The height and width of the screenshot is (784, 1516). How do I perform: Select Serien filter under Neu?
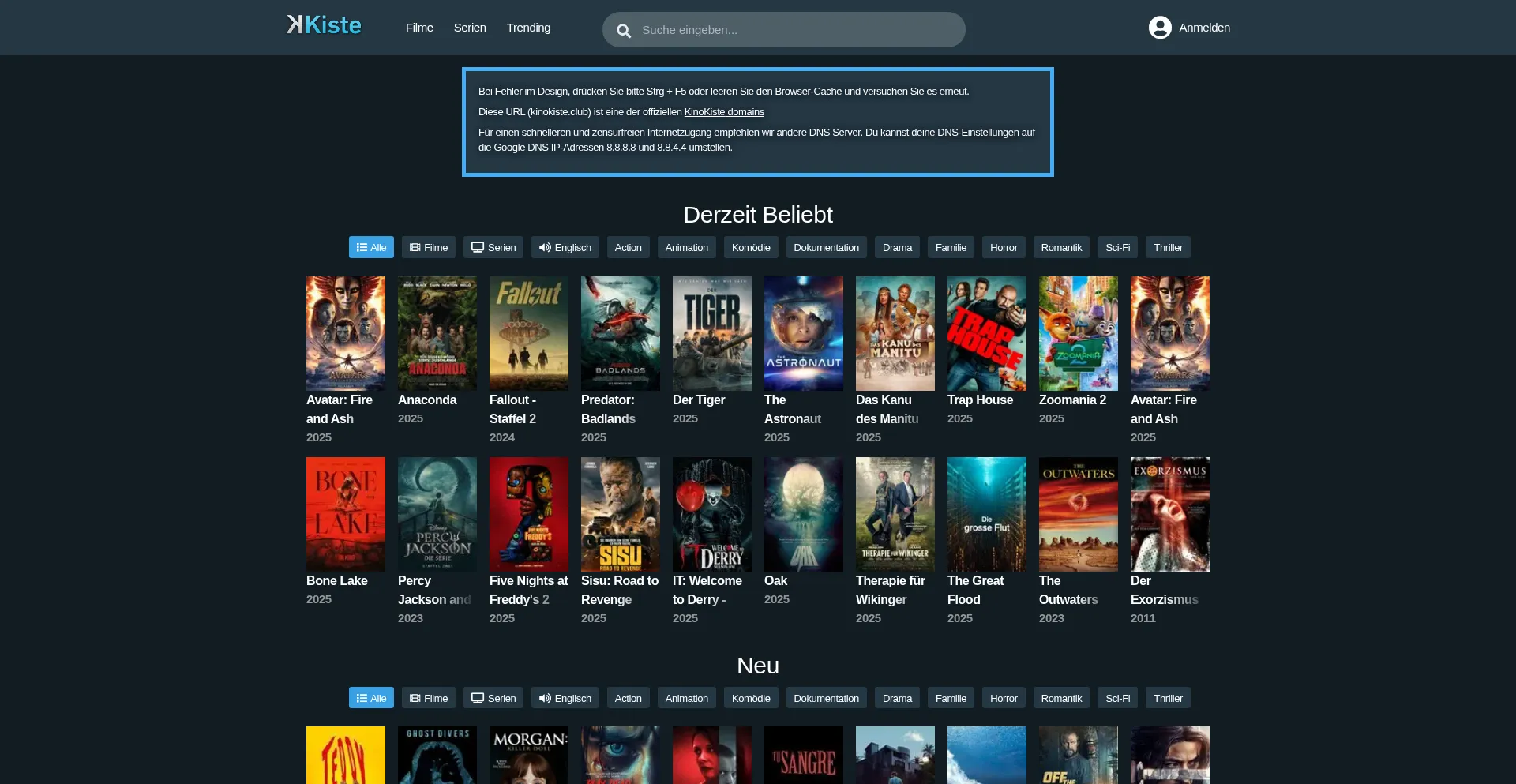tap(493, 698)
